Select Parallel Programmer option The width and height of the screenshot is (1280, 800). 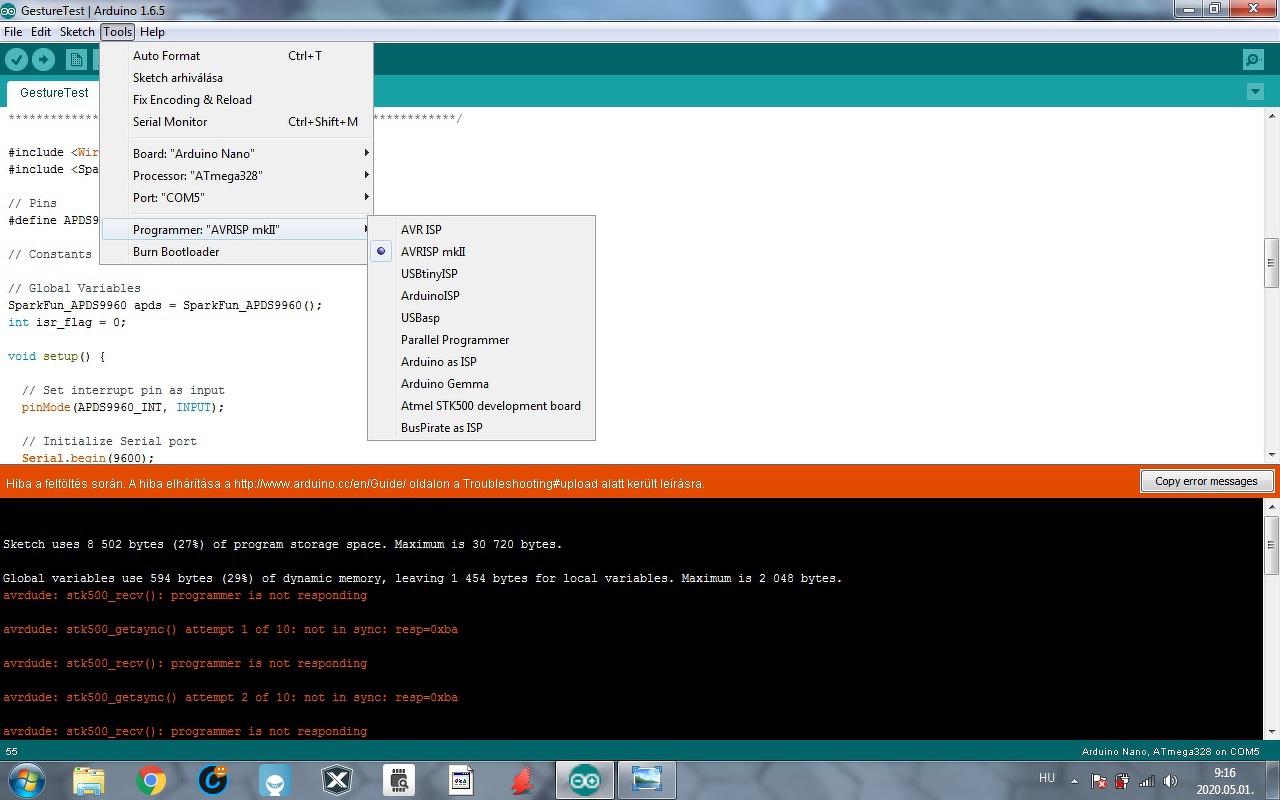tap(482, 340)
